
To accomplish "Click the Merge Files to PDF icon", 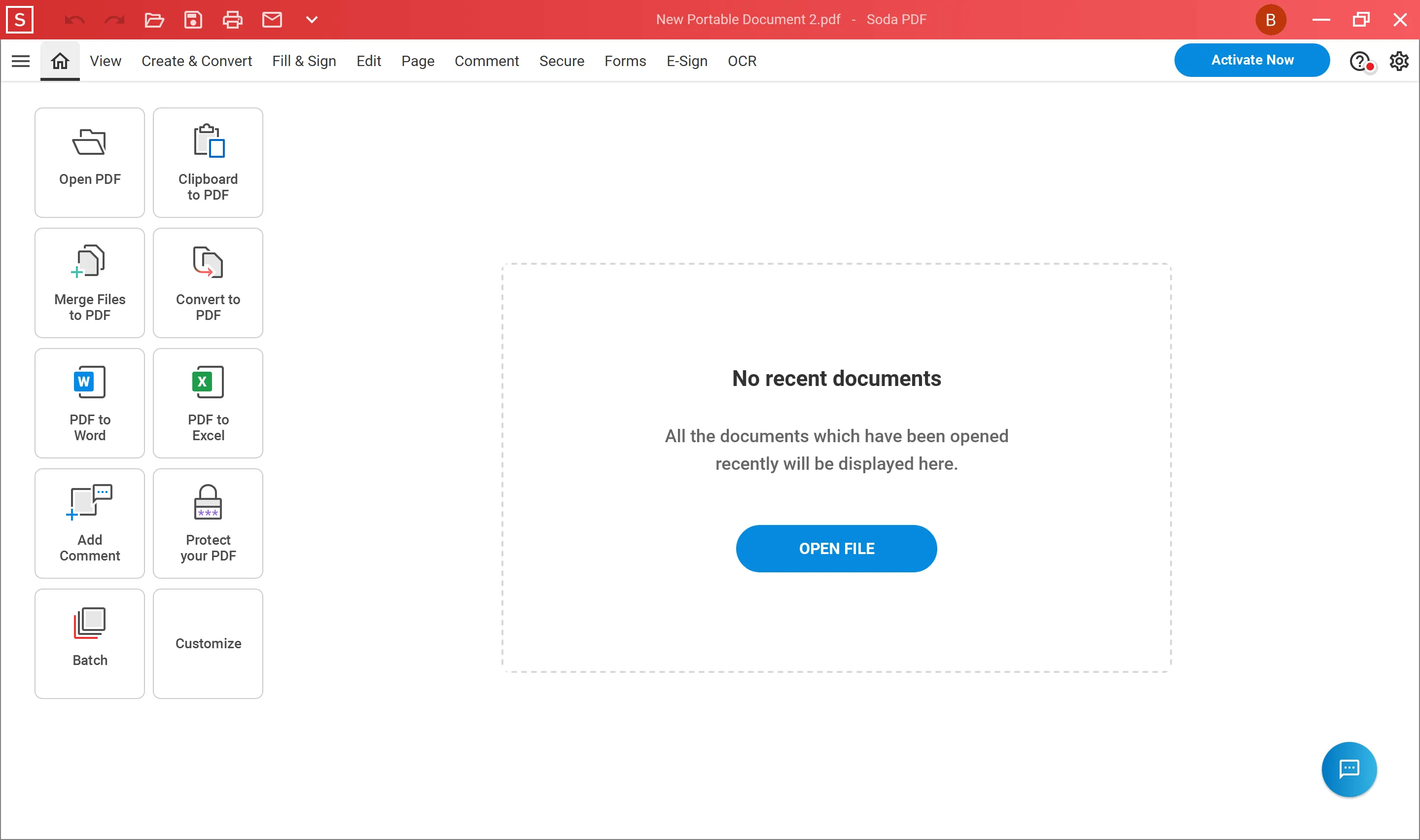I will point(90,283).
